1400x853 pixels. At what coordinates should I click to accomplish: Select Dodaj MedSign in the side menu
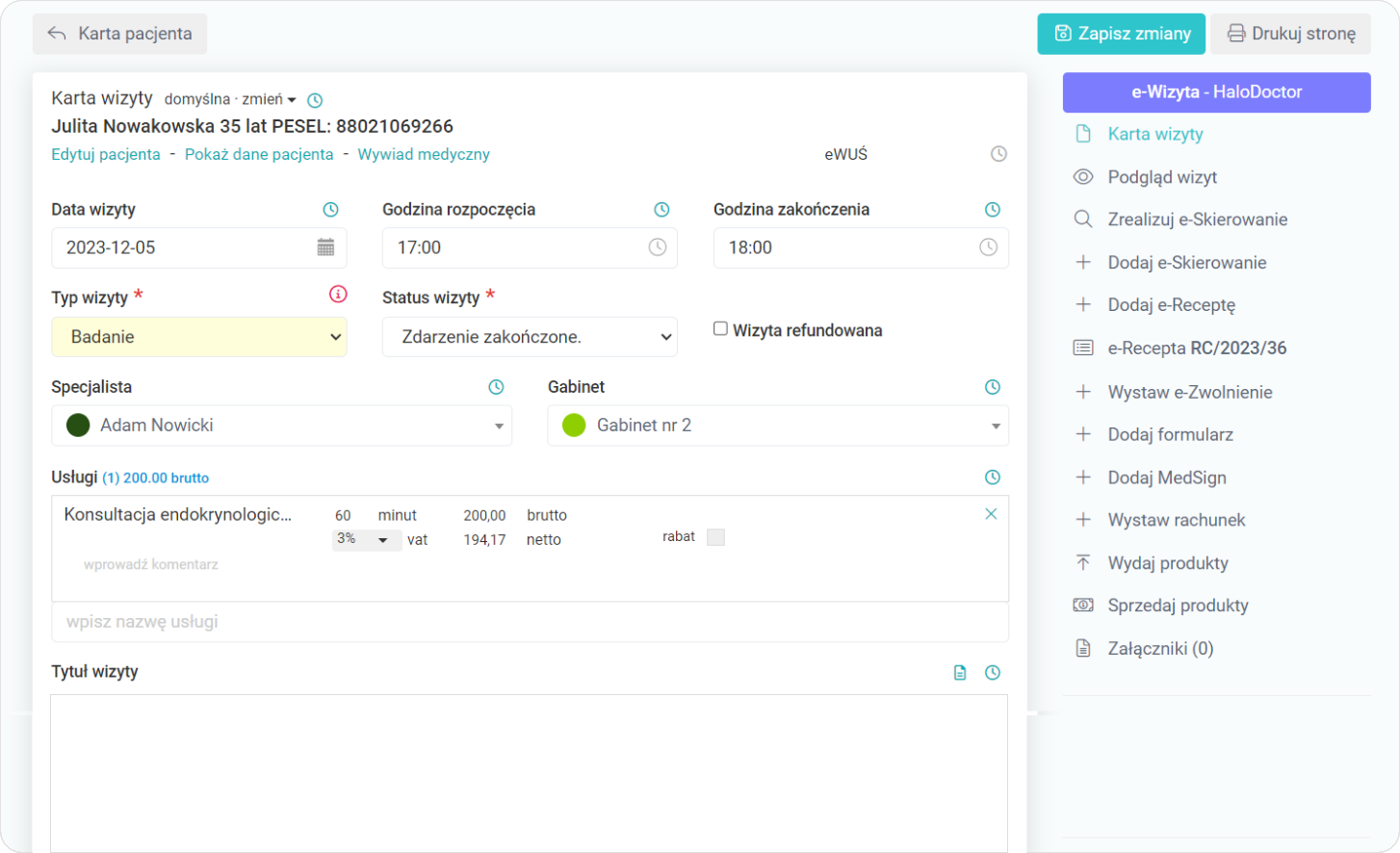1167,478
